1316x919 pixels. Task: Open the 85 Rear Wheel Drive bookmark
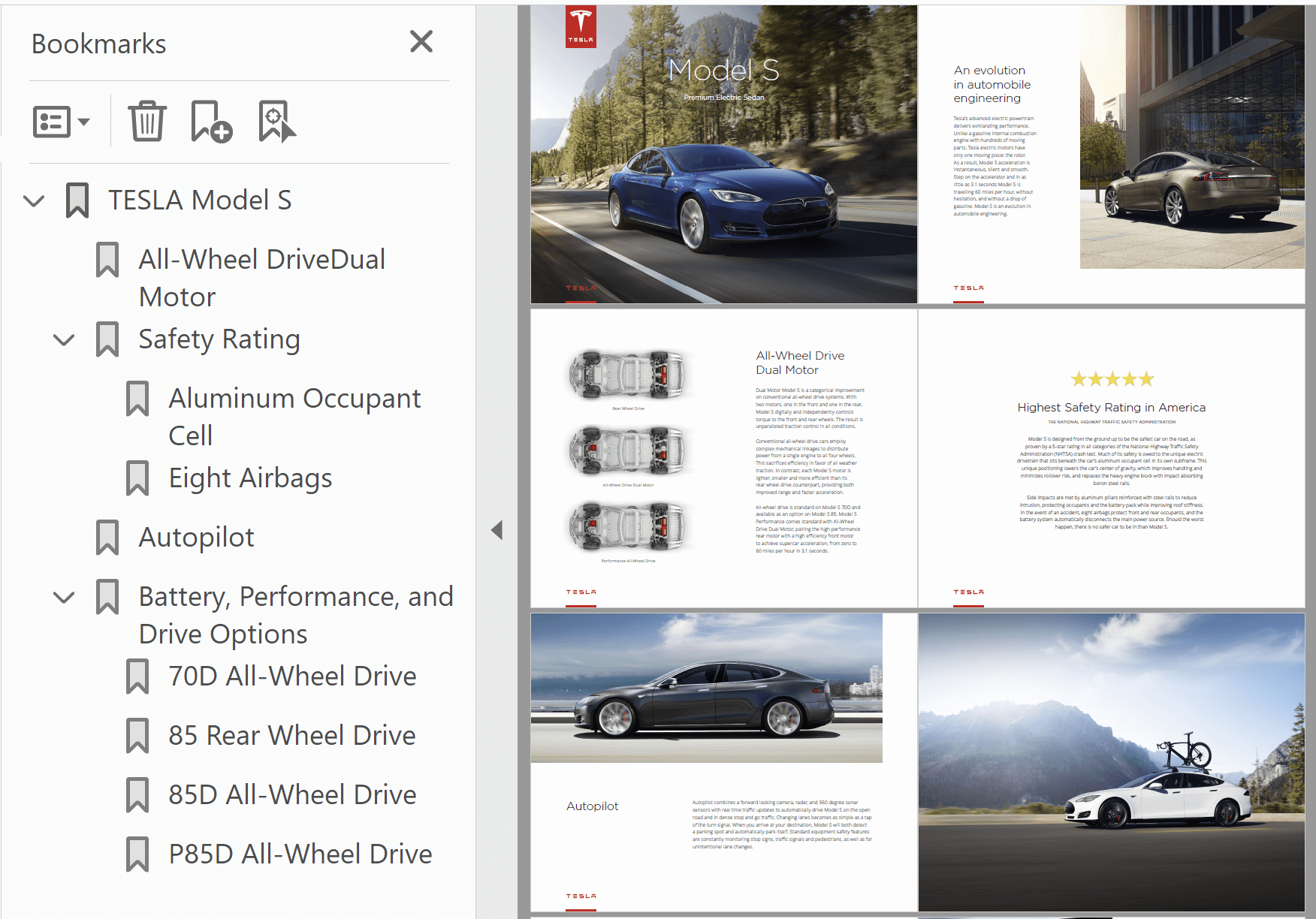pyautogui.click(x=292, y=736)
